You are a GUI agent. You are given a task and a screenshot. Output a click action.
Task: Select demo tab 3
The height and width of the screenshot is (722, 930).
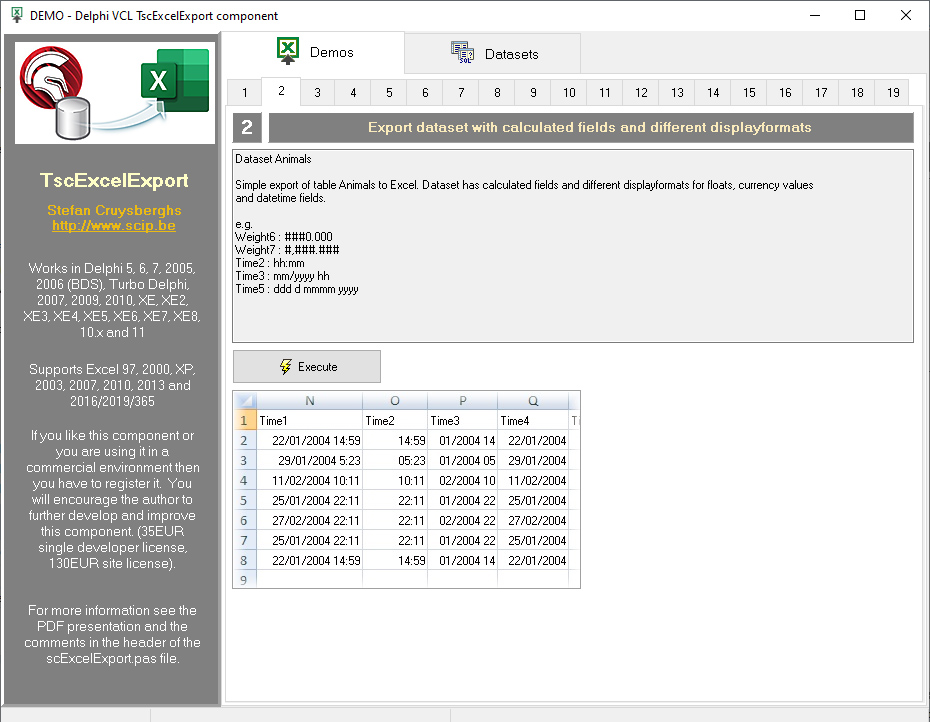tap(317, 93)
